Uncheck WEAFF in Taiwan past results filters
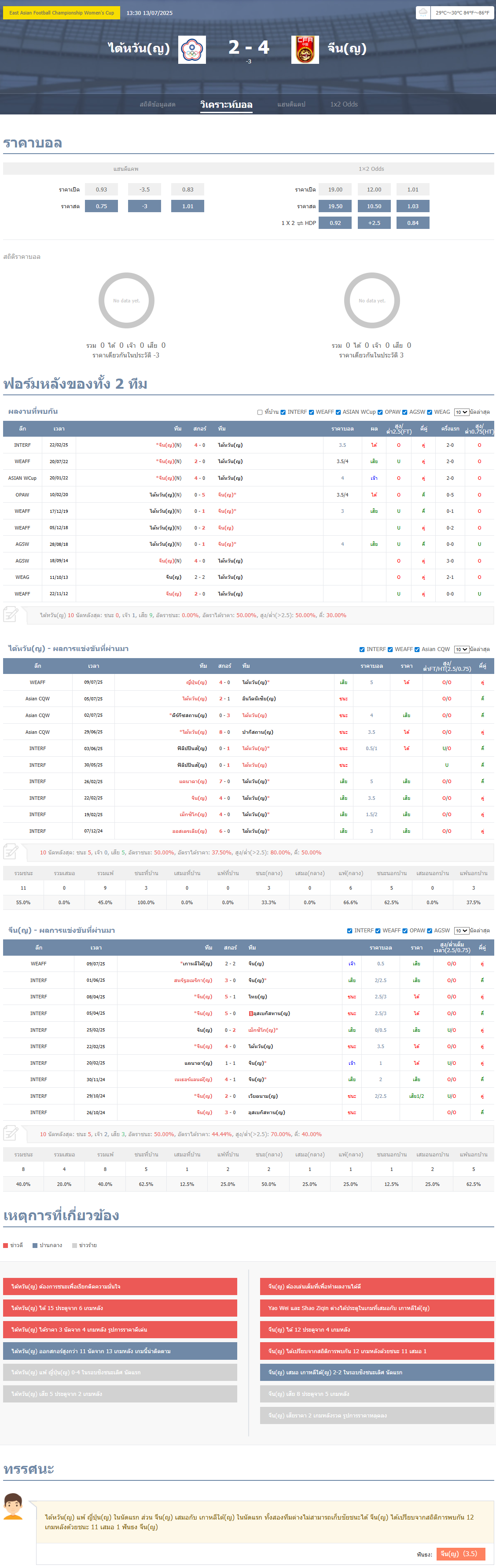 tap(390, 649)
